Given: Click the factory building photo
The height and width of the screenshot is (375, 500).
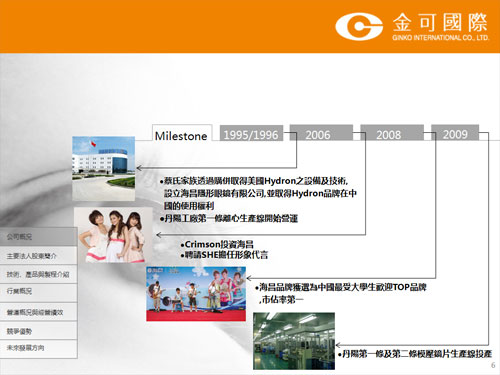Looking at the screenshot, I should (104, 168).
